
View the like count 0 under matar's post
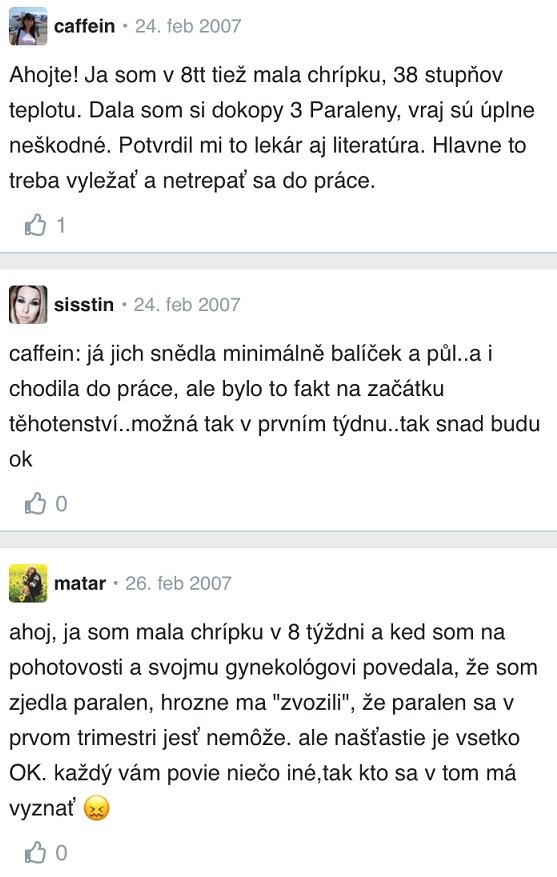pos(61,853)
